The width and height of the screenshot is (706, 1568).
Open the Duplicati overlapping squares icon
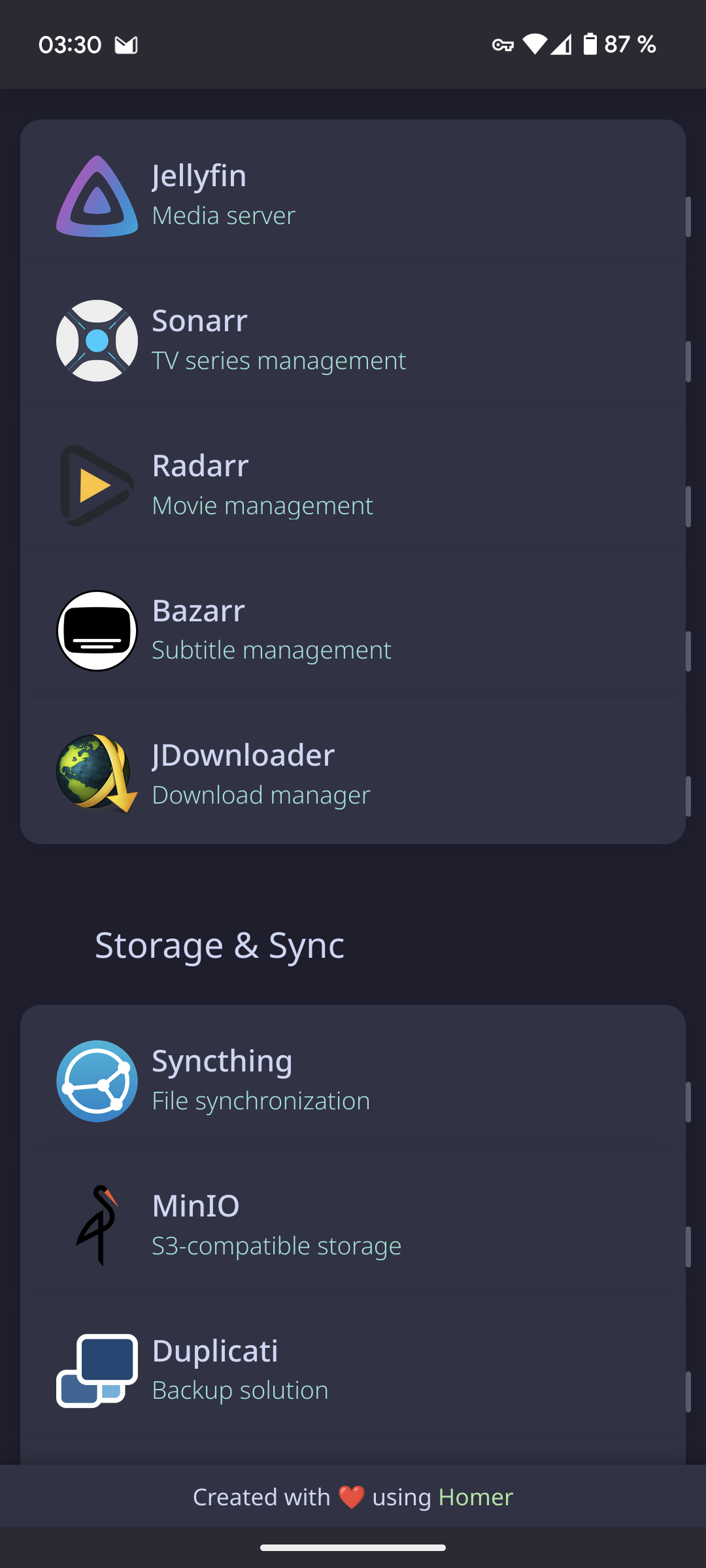[x=97, y=1370]
